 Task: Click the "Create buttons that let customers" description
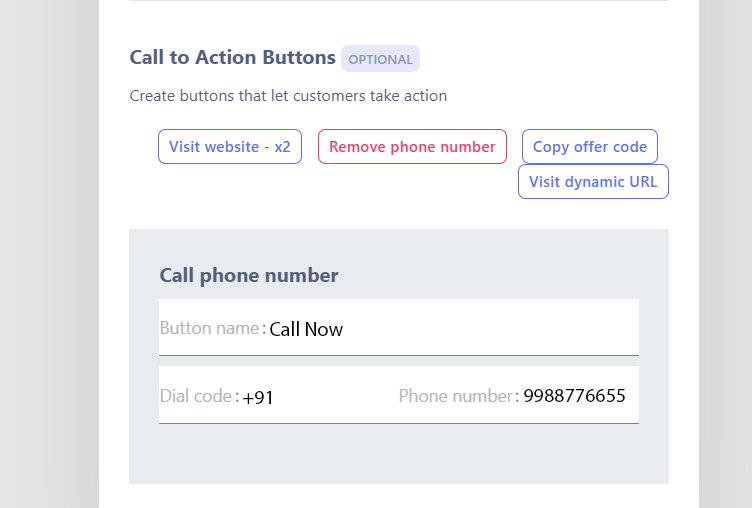click(x=288, y=96)
